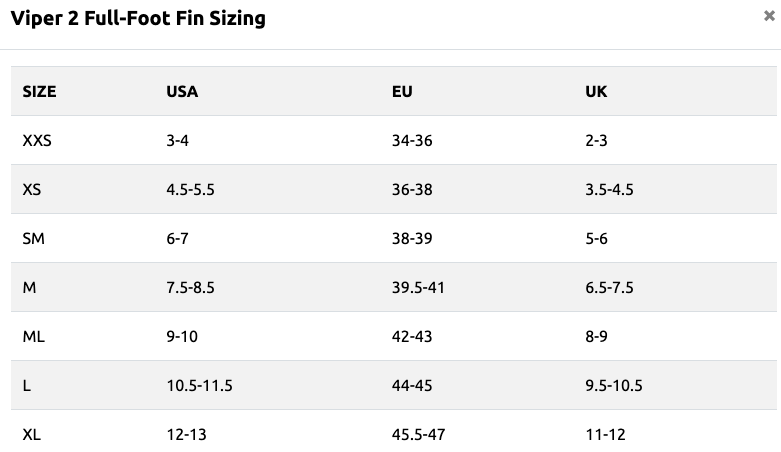Click the USA 7.5-8.5 cell

190,288
